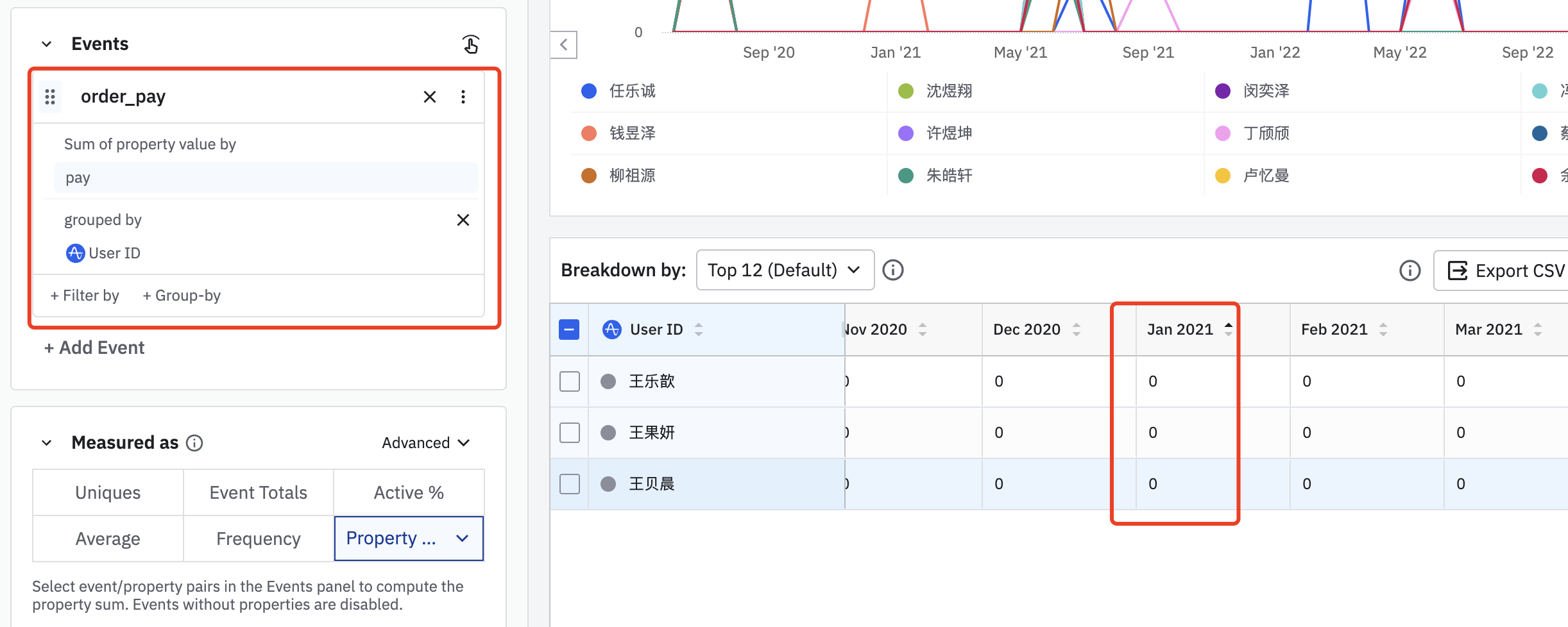
Task: Toggle the 柳祖源 brown legend swatch
Action: [589, 176]
